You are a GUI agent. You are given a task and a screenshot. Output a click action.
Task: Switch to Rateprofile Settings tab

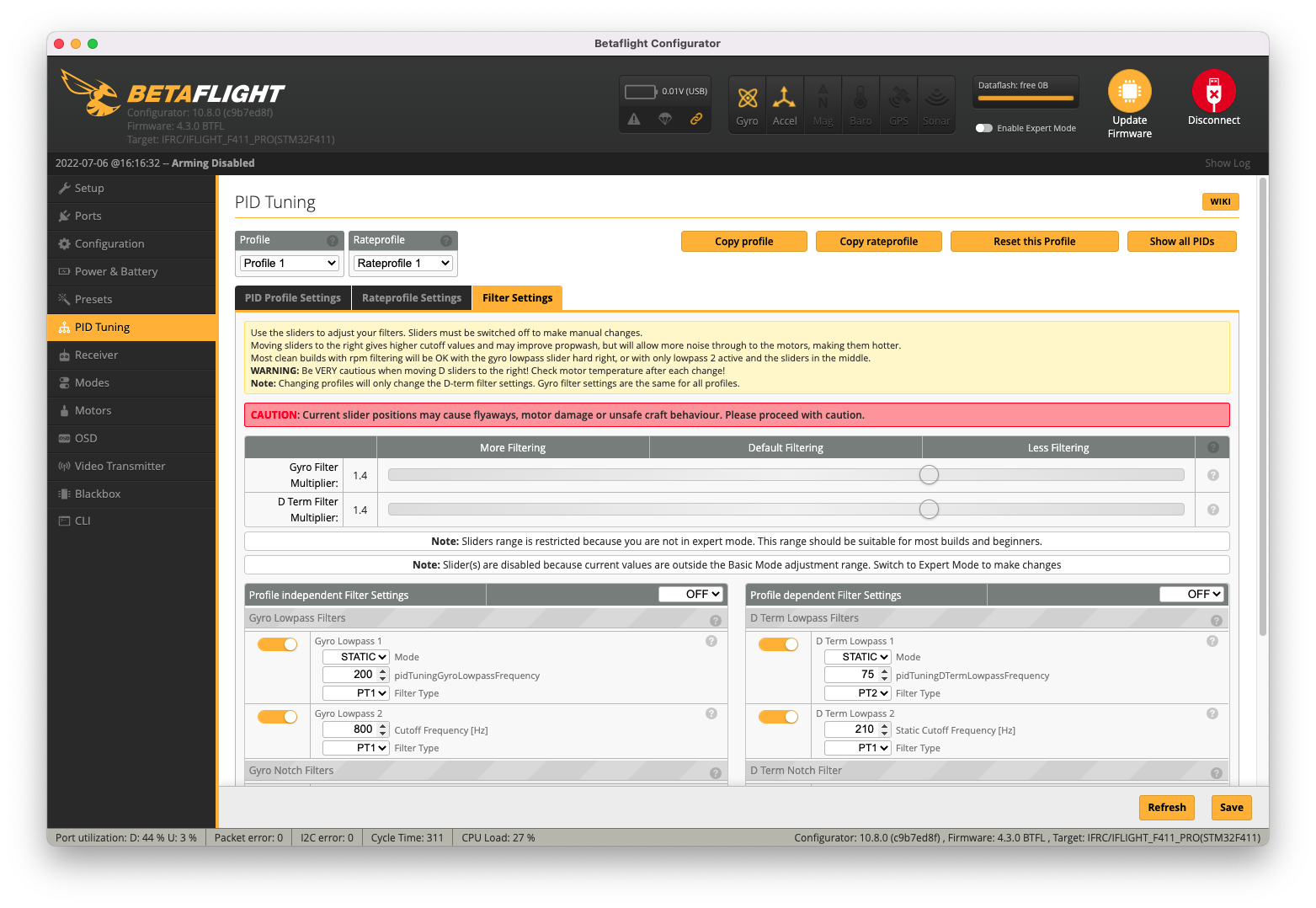(412, 298)
